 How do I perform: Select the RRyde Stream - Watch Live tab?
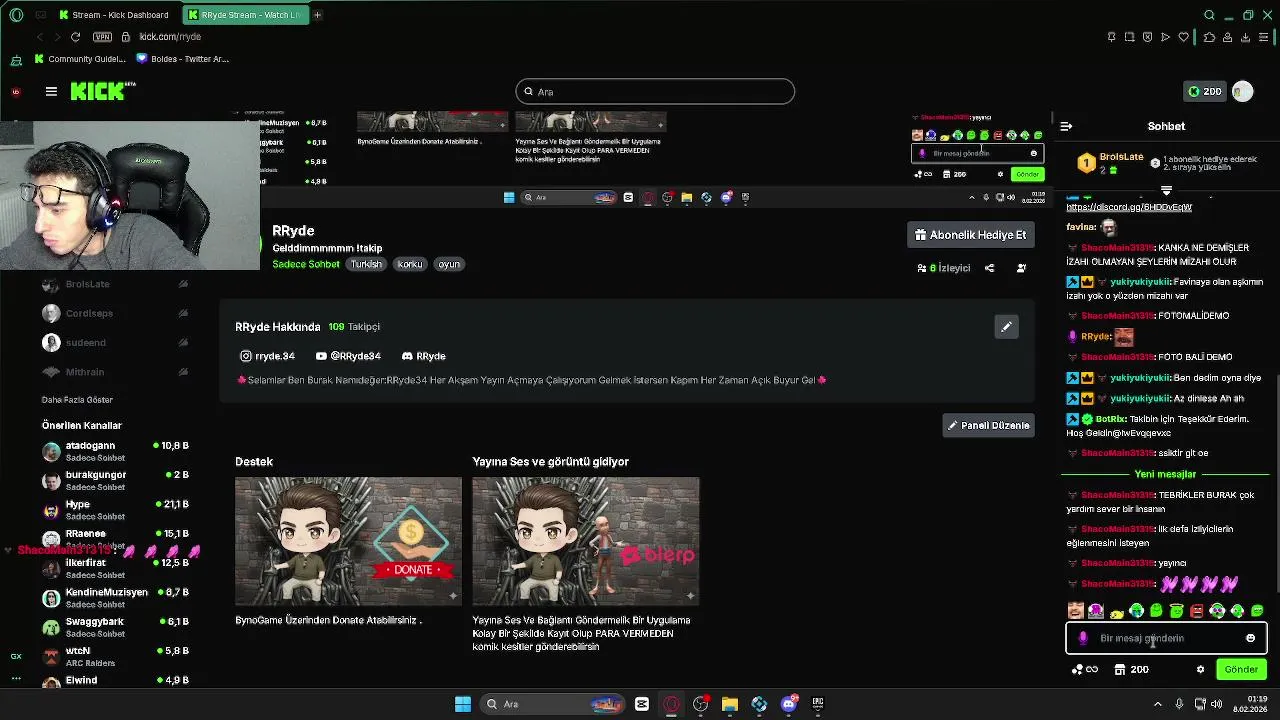(245, 15)
